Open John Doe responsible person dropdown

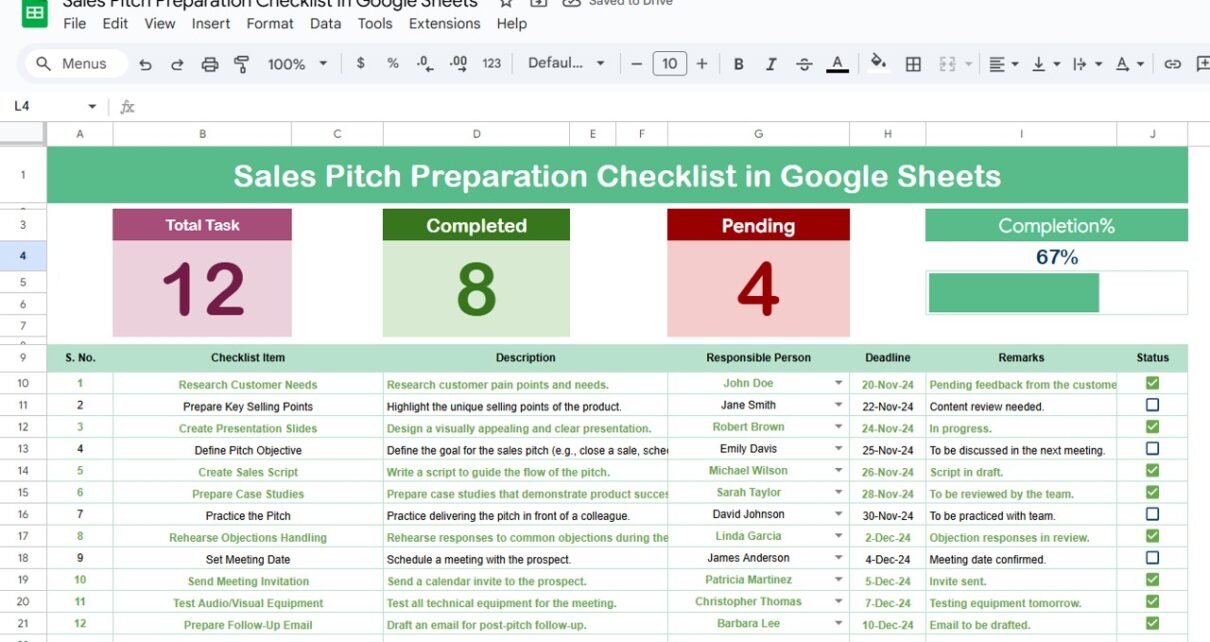pyautogui.click(x=838, y=383)
